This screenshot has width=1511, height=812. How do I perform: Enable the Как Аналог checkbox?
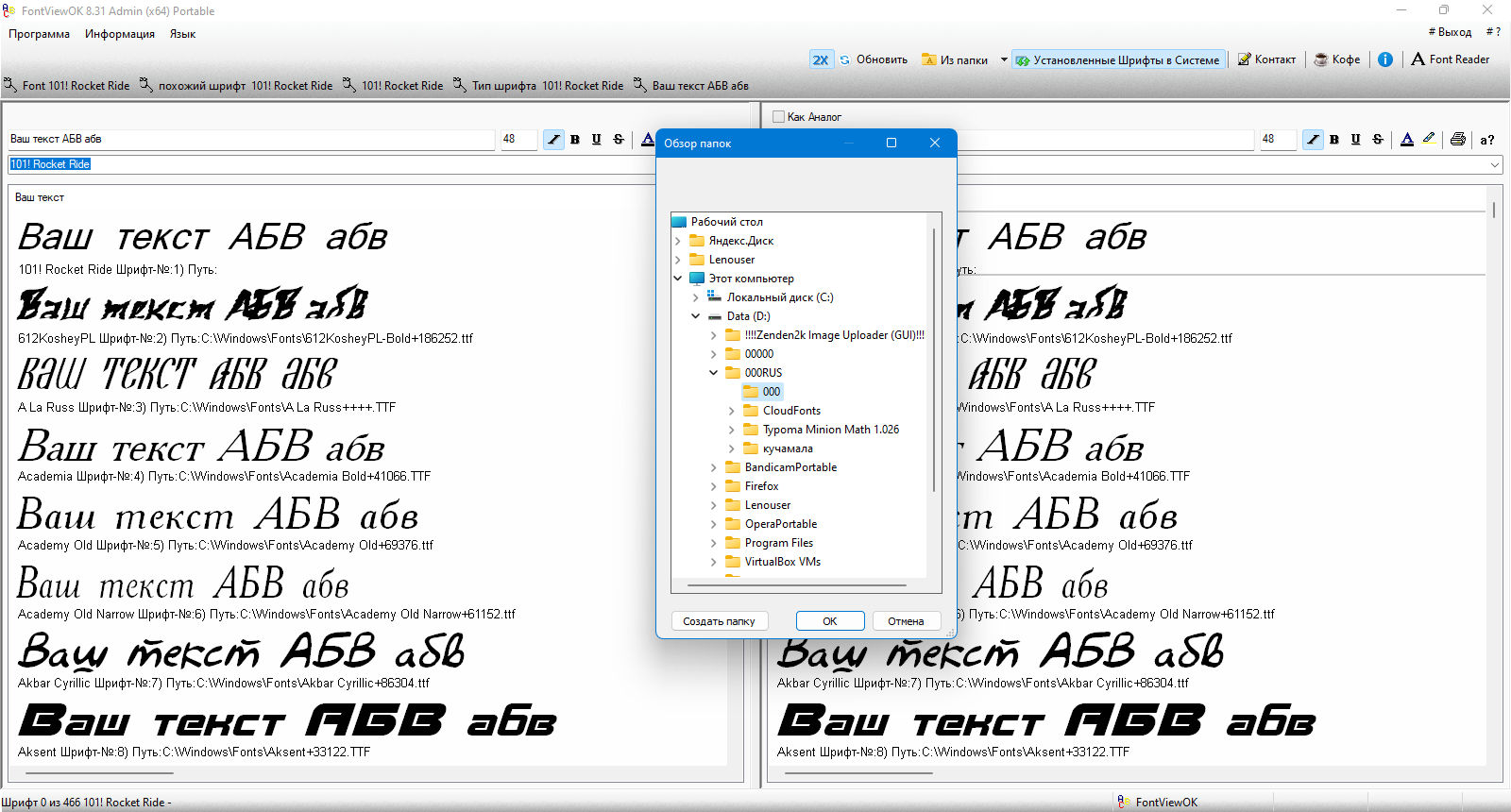coord(778,117)
